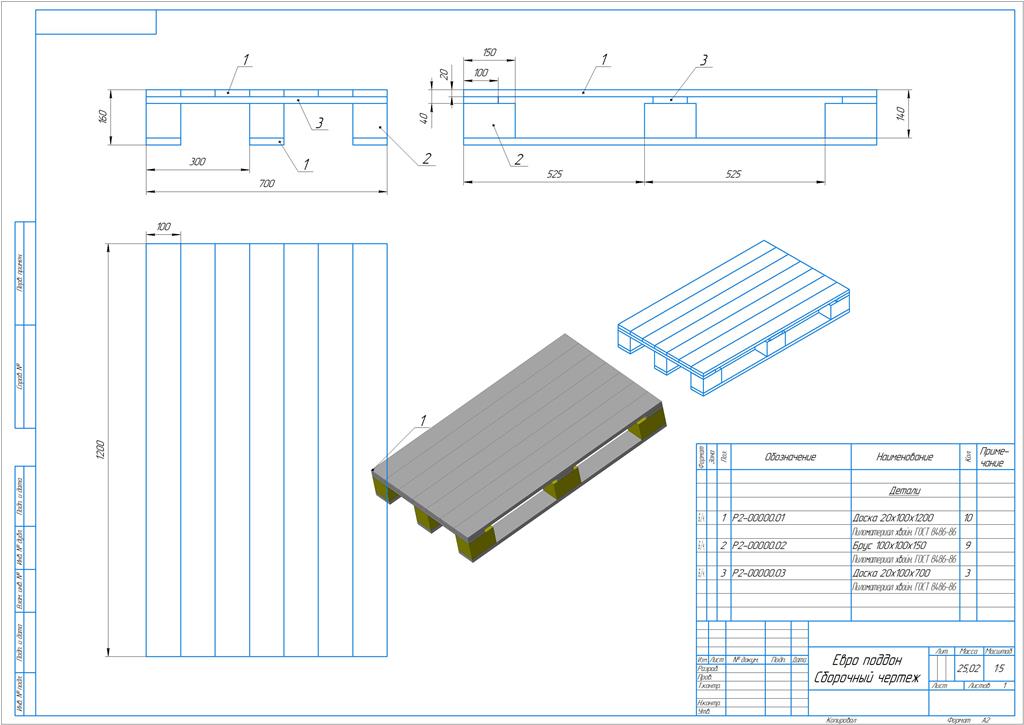Select the Утв. row label
This screenshot has height=725, width=1024.
(x=703, y=711)
